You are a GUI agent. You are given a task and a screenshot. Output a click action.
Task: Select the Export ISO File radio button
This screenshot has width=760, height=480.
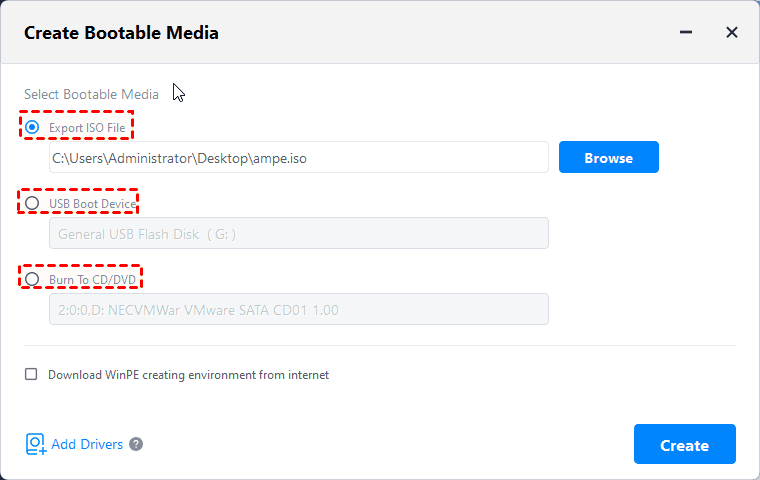(32, 128)
